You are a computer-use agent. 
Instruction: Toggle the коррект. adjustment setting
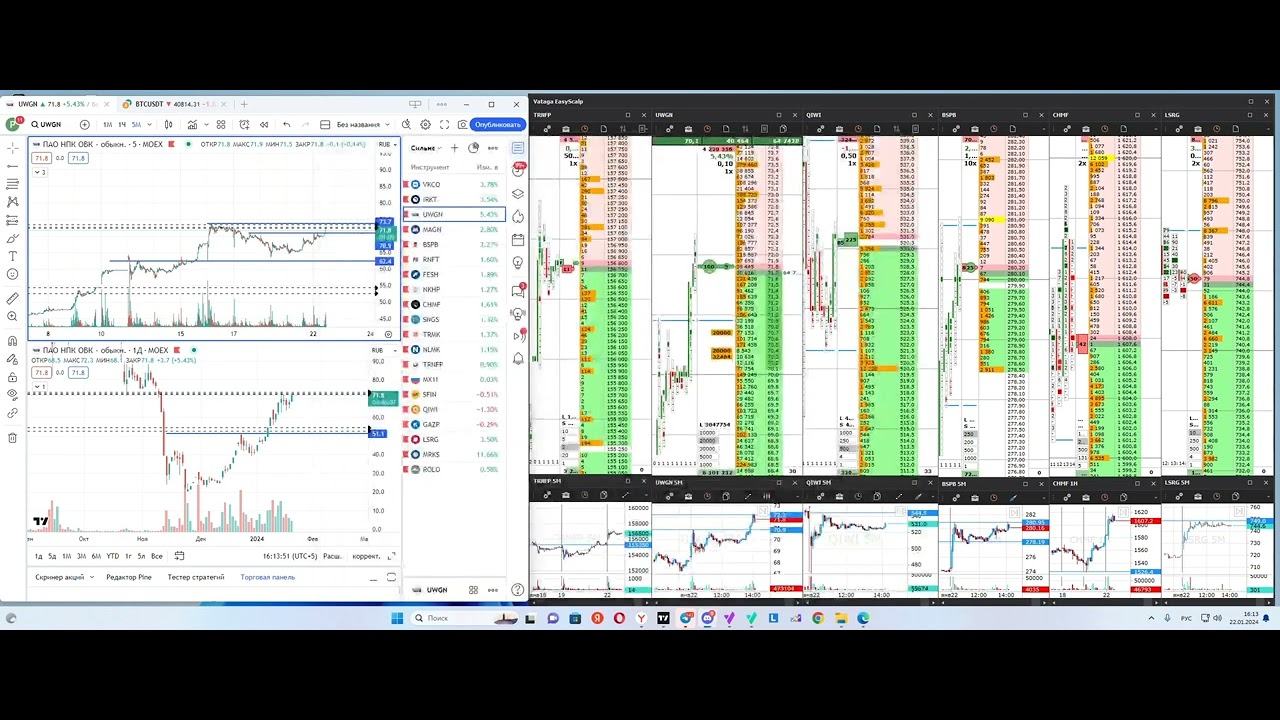click(366, 556)
